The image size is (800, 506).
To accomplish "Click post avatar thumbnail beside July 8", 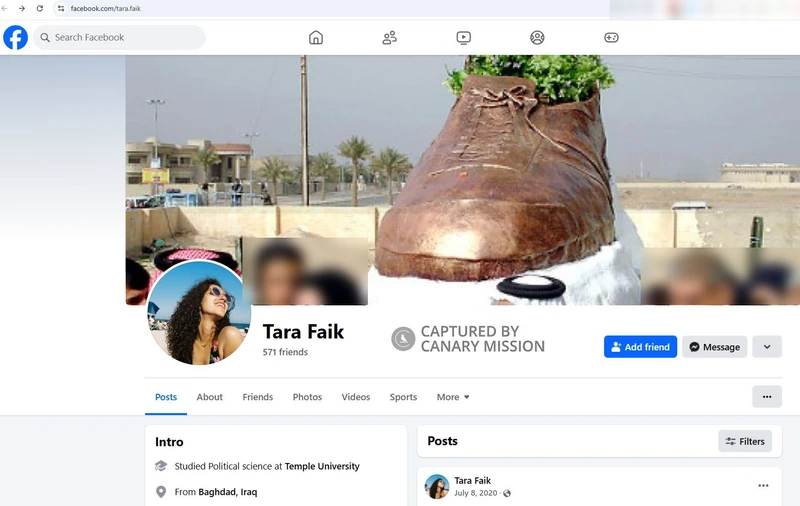I will tap(437, 487).
